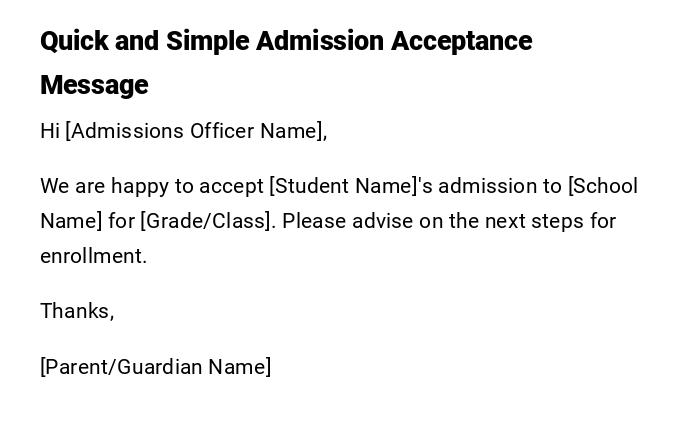Click the word "accept" in the body

(231, 186)
